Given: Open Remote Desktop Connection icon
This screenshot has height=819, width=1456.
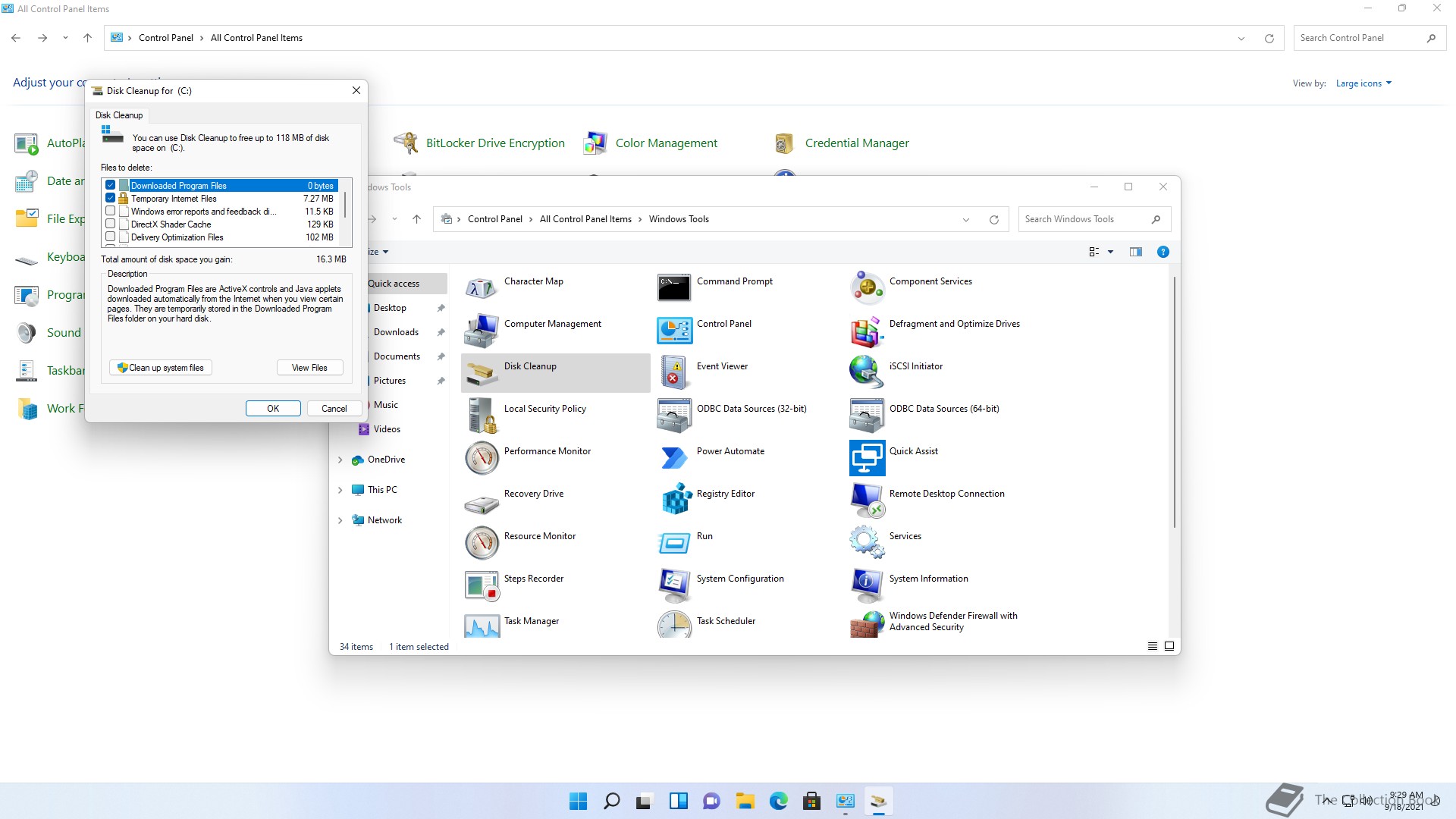Looking at the screenshot, I should [867, 501].
